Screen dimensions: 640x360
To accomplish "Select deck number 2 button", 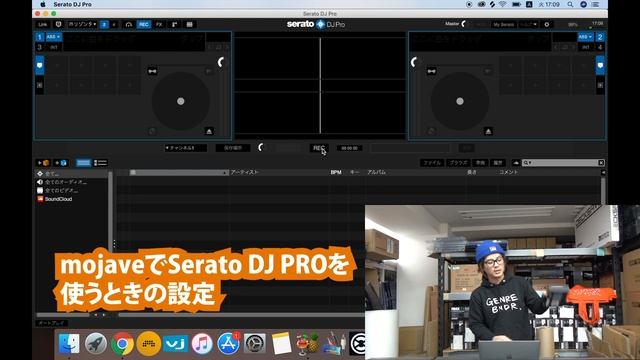I will click(600, 37).
